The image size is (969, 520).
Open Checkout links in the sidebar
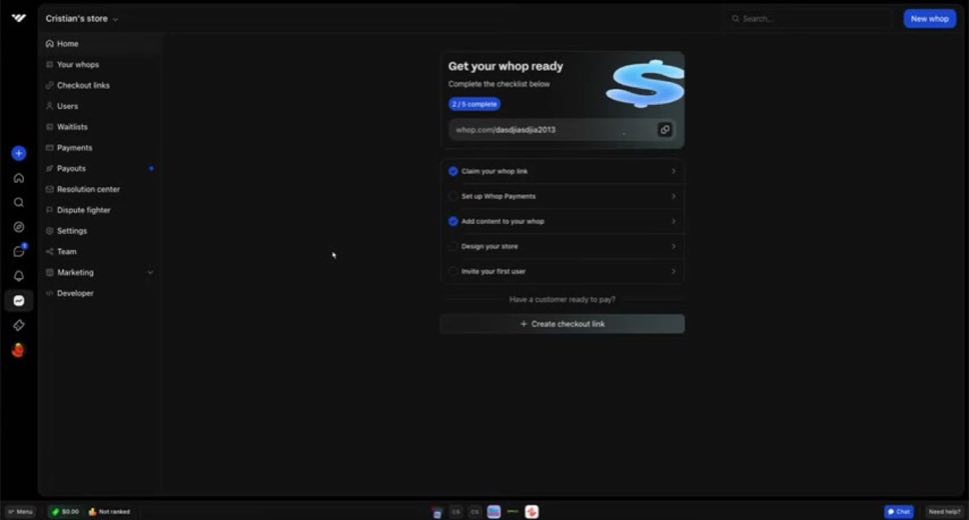point(100,85)
